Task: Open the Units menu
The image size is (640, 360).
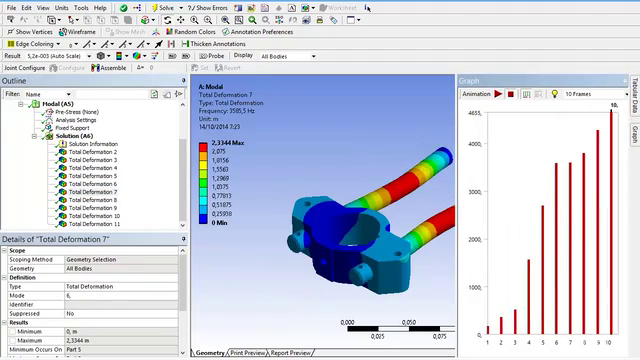Action: 61,8
